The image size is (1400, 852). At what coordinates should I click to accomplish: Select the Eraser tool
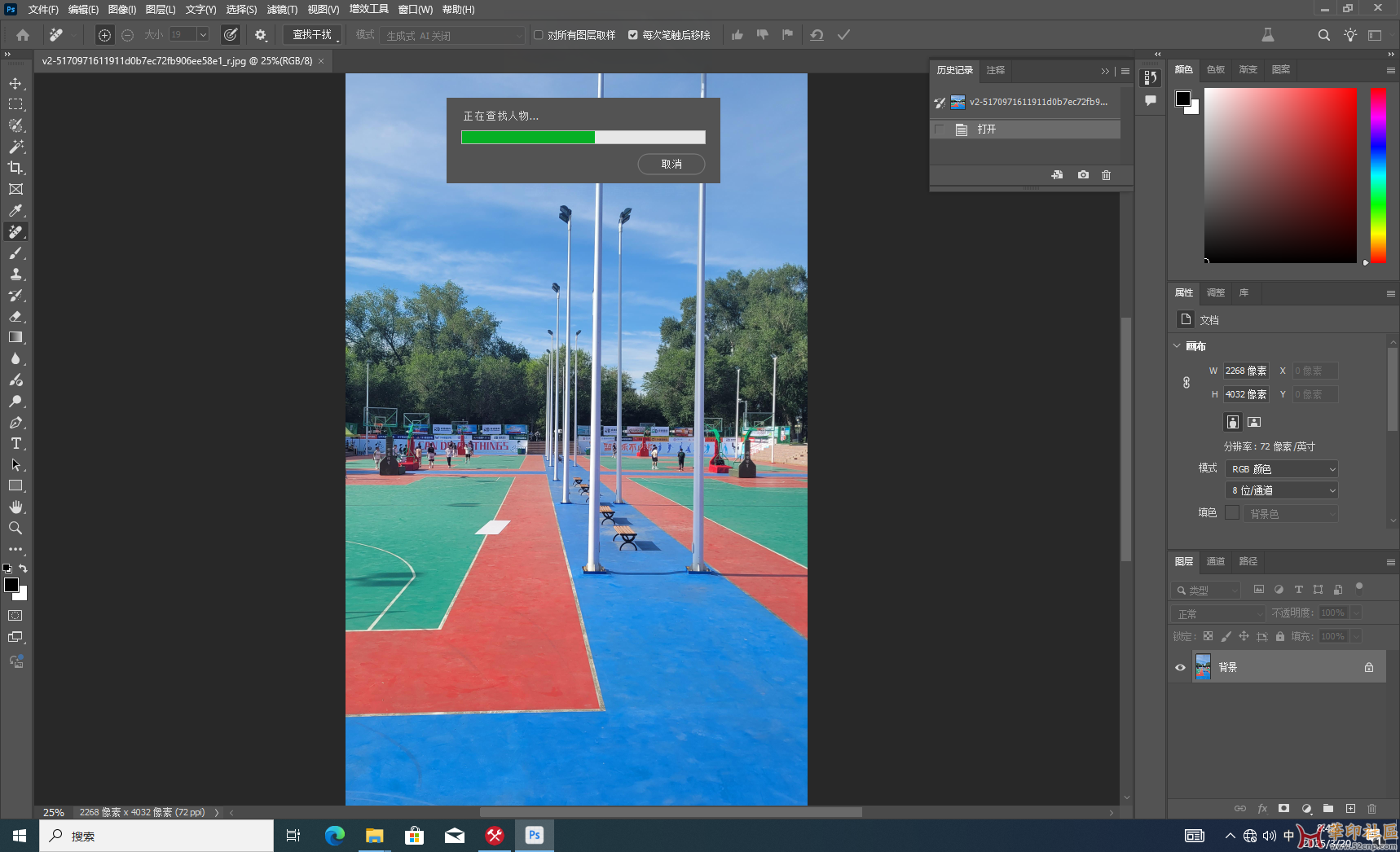point(15,316)
